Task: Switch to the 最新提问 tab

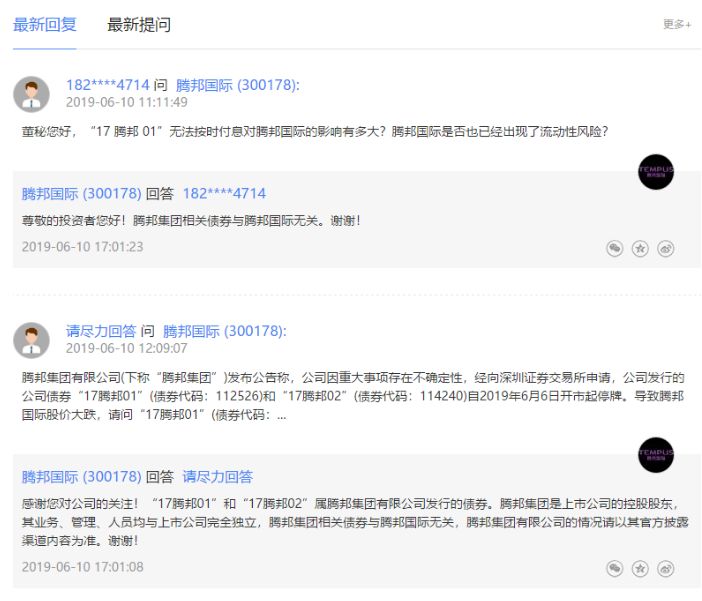Action: point(139,25)
